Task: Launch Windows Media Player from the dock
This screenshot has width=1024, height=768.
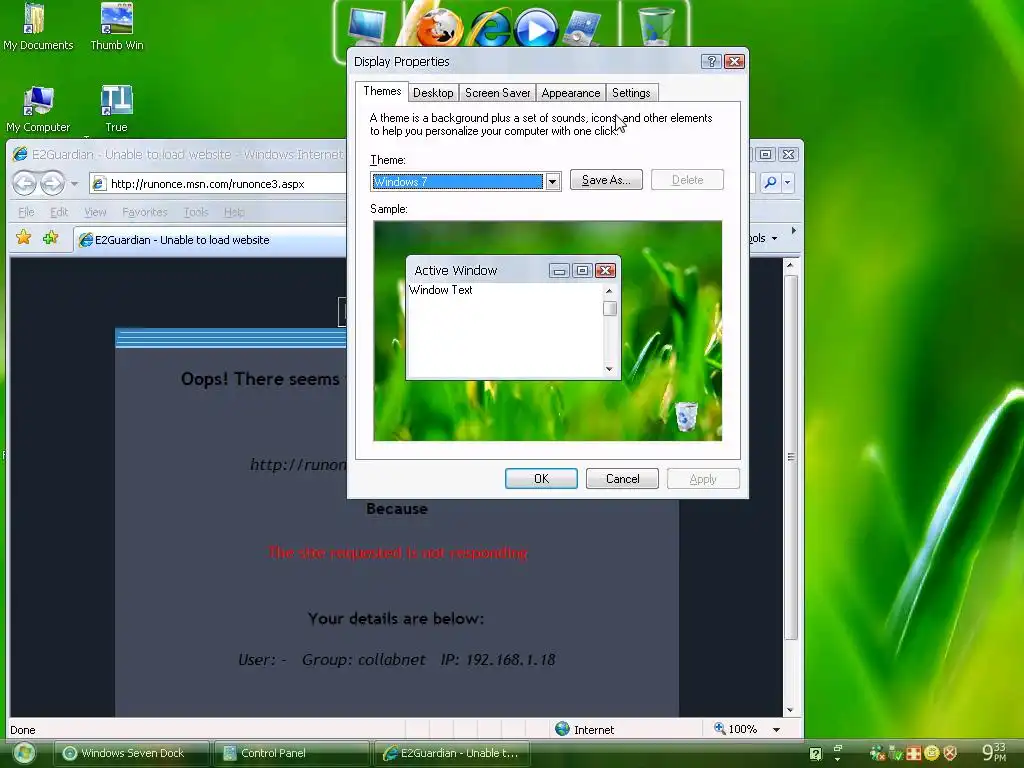Action: [x=536, y=29]
